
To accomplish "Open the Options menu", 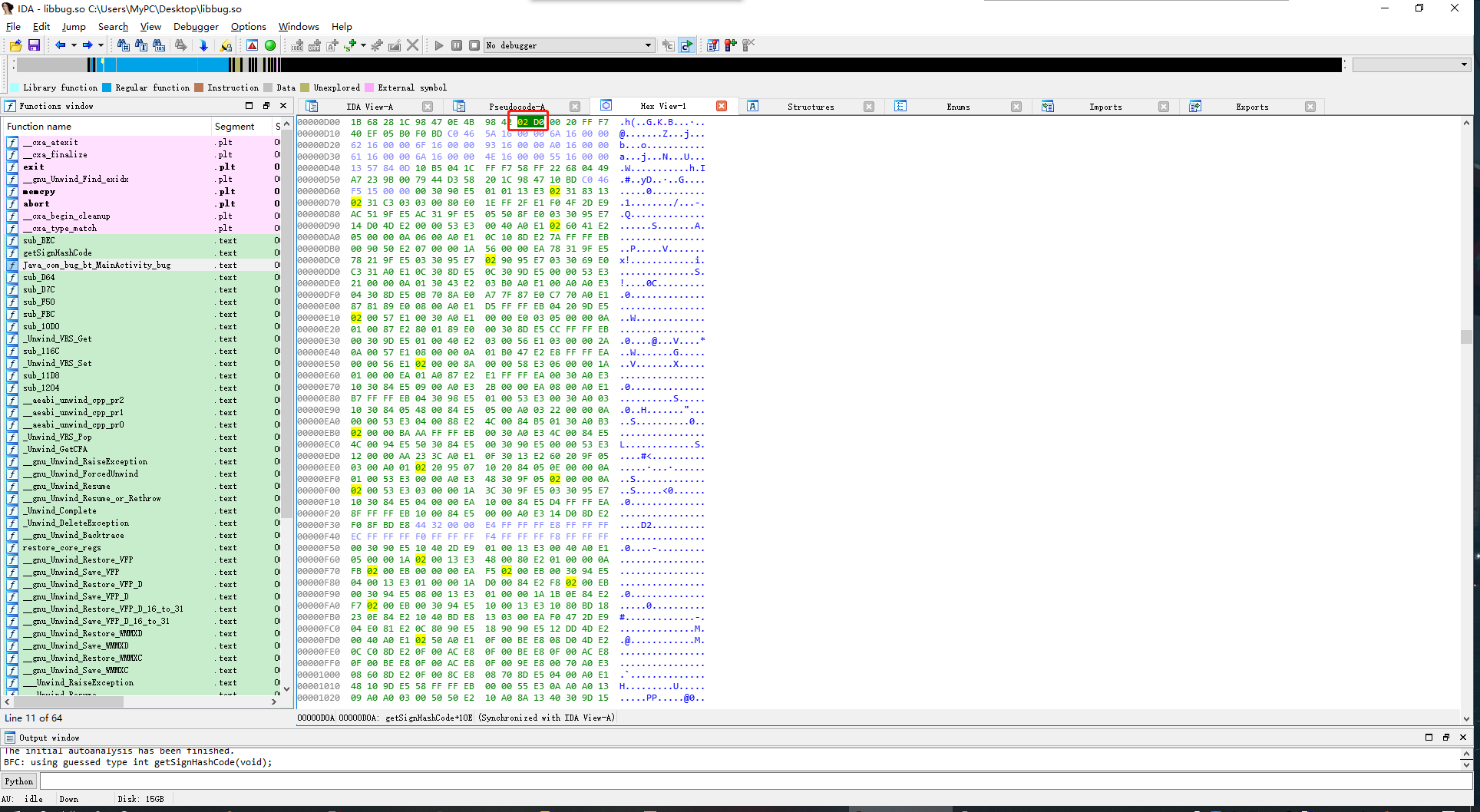I will coord(249,26).
